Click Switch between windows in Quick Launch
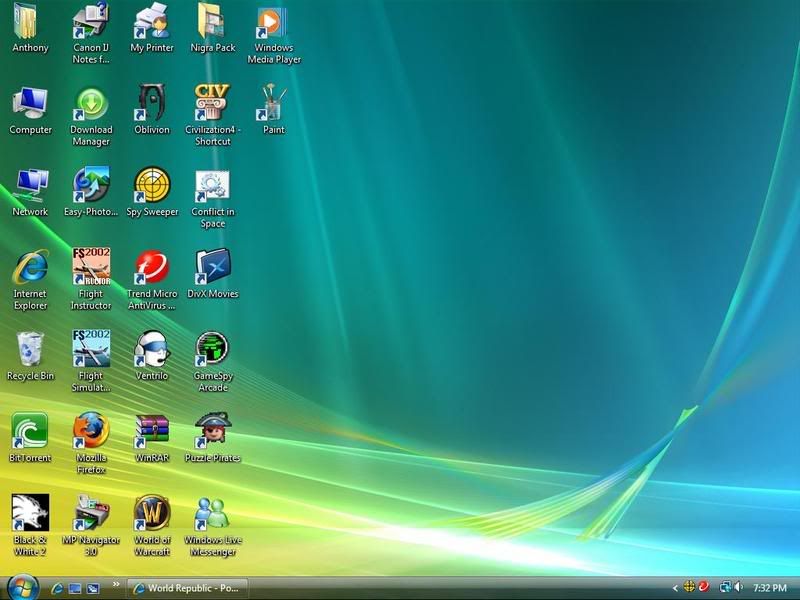The width and height of the screenshot is (800, 600). click(x=93, y=589)
